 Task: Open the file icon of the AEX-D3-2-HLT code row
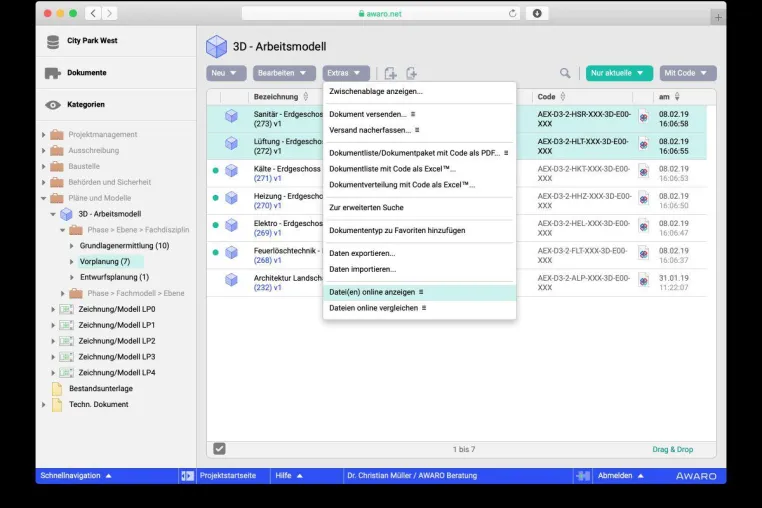point(643,144)
